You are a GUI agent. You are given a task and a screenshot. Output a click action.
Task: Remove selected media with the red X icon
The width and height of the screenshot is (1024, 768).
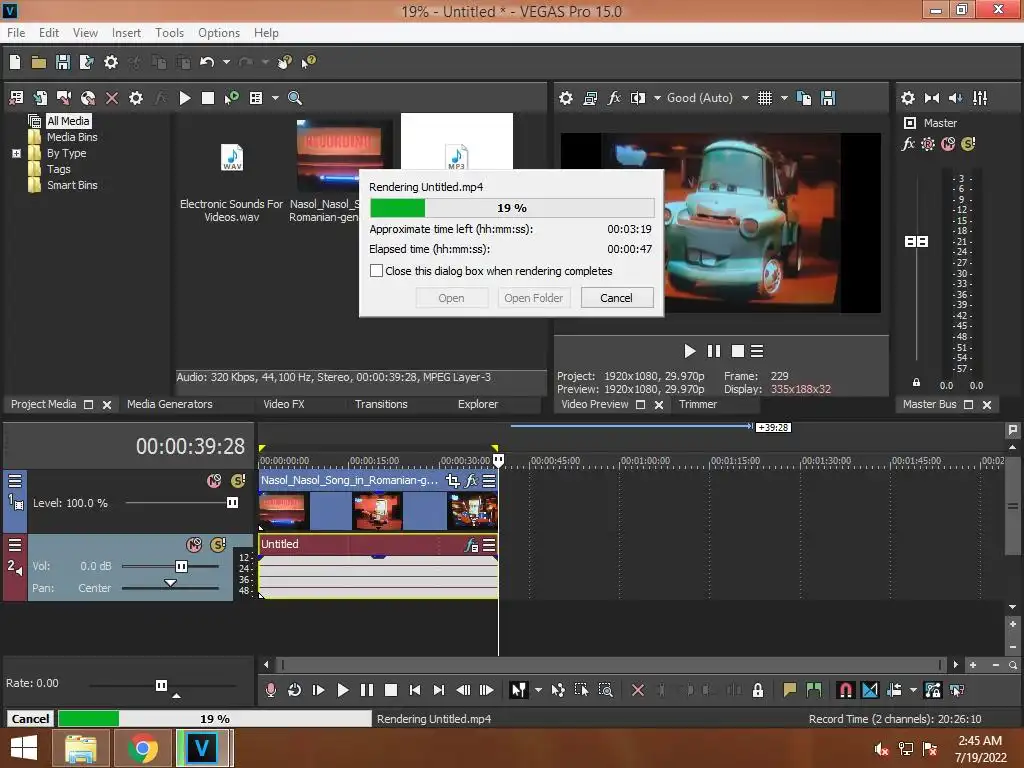click(x=112, y=98)
